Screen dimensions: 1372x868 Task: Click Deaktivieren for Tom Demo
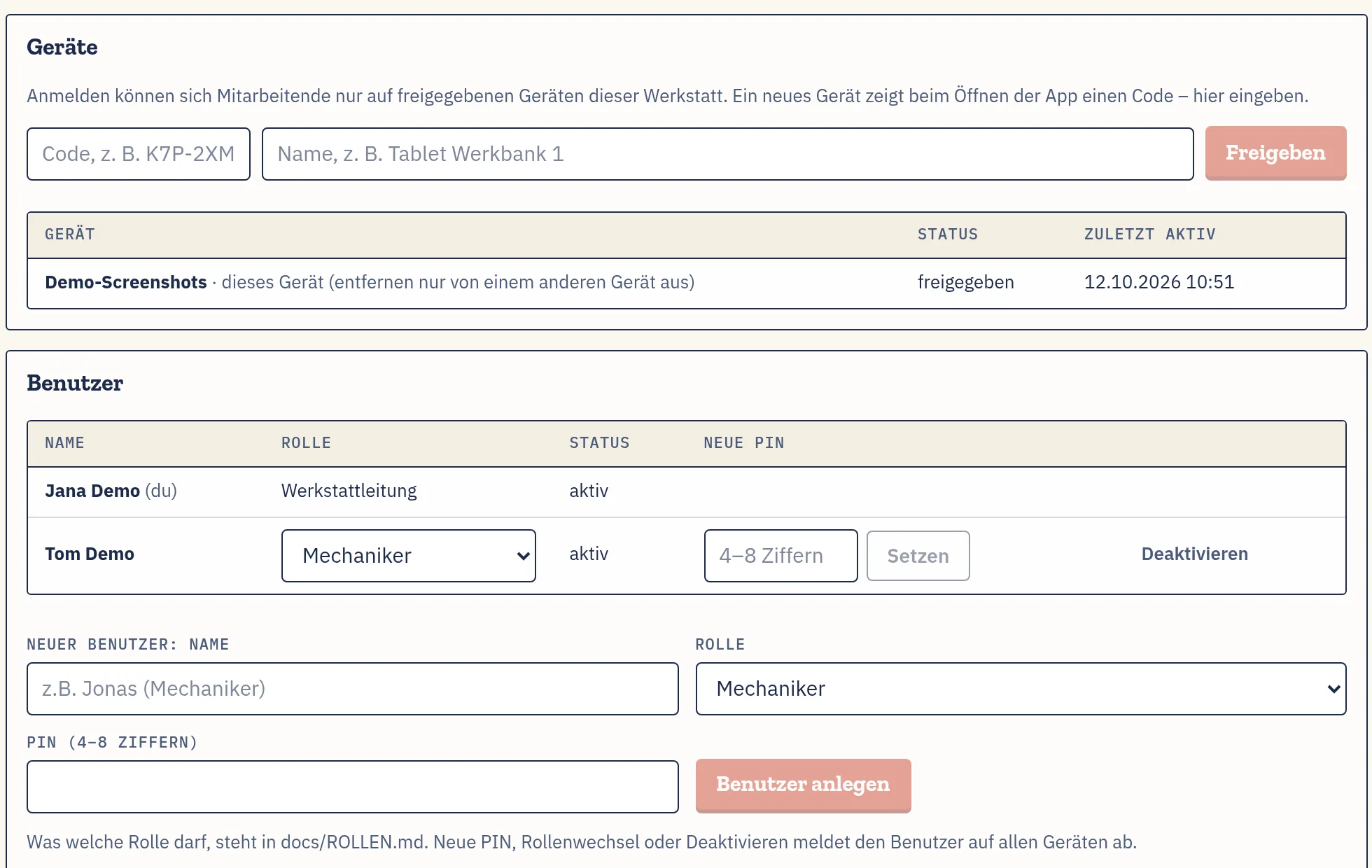pos(1194,554)
